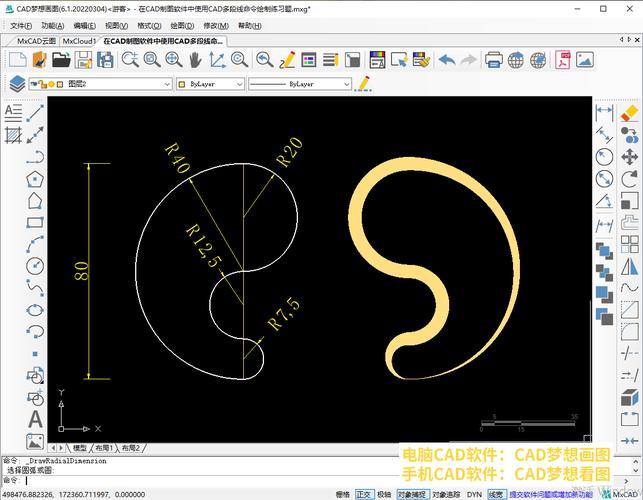Open the 绘图 menu
Image resolution: width=643 pixels, height=500 pixels.
(182, 25)
